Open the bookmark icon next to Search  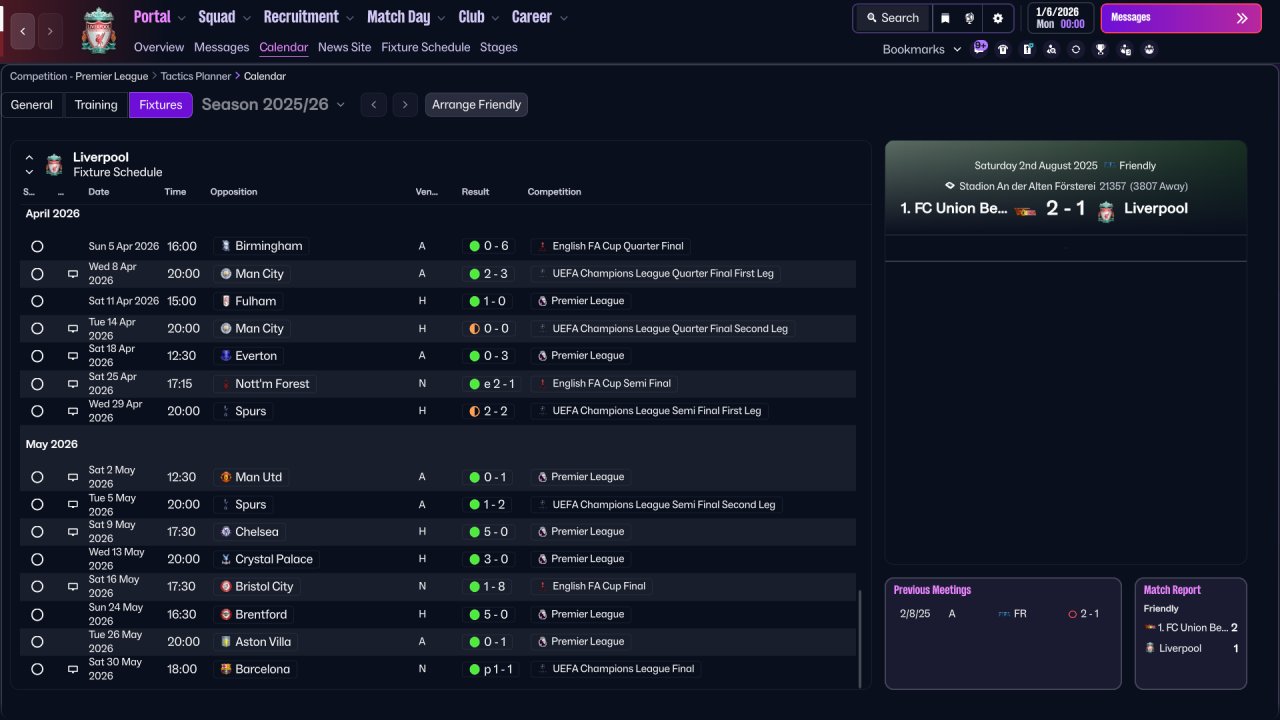[x=945, y=18]
